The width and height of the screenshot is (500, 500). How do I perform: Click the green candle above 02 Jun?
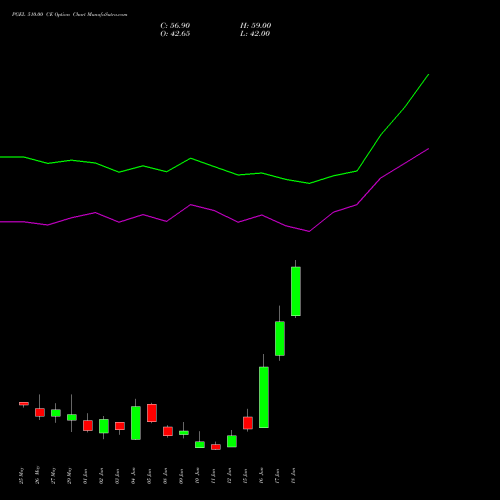tap(104, 426)
